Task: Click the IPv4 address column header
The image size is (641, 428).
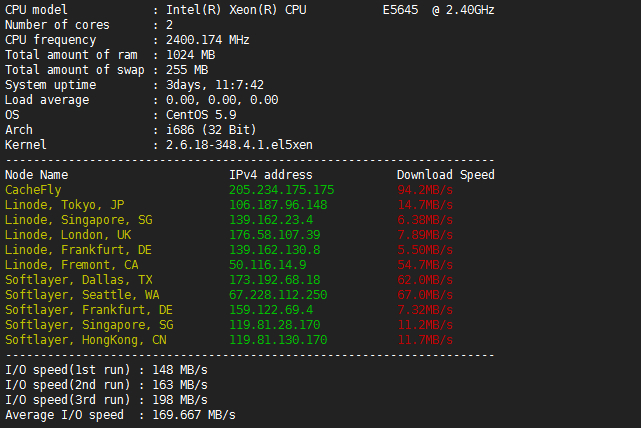Action: pos(271,175)
